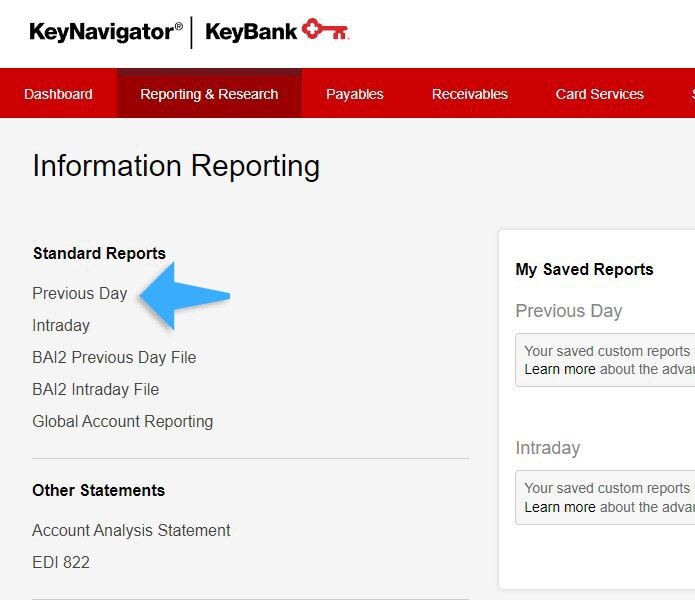Select the BAI2 Previous Day File report
695x600 pixels.
[114, 358]
